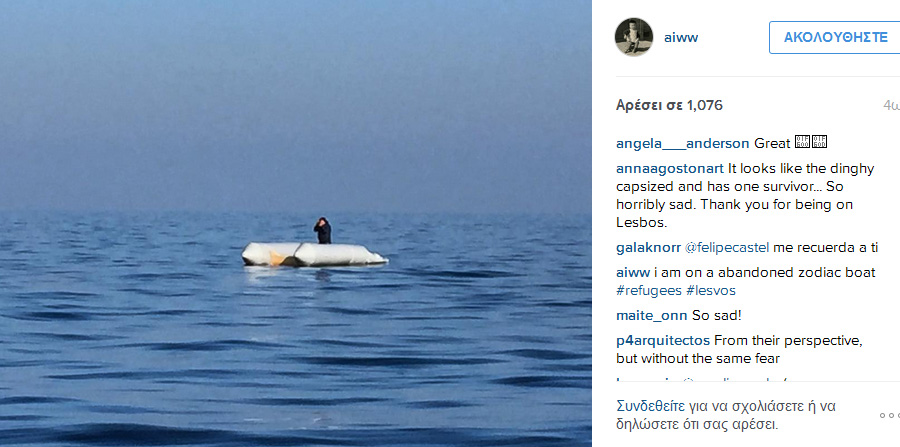The width and height of the screenshot is (900, 447).
Task: Open angela___anderson commenter profile
Action: [x=682, y=143]
